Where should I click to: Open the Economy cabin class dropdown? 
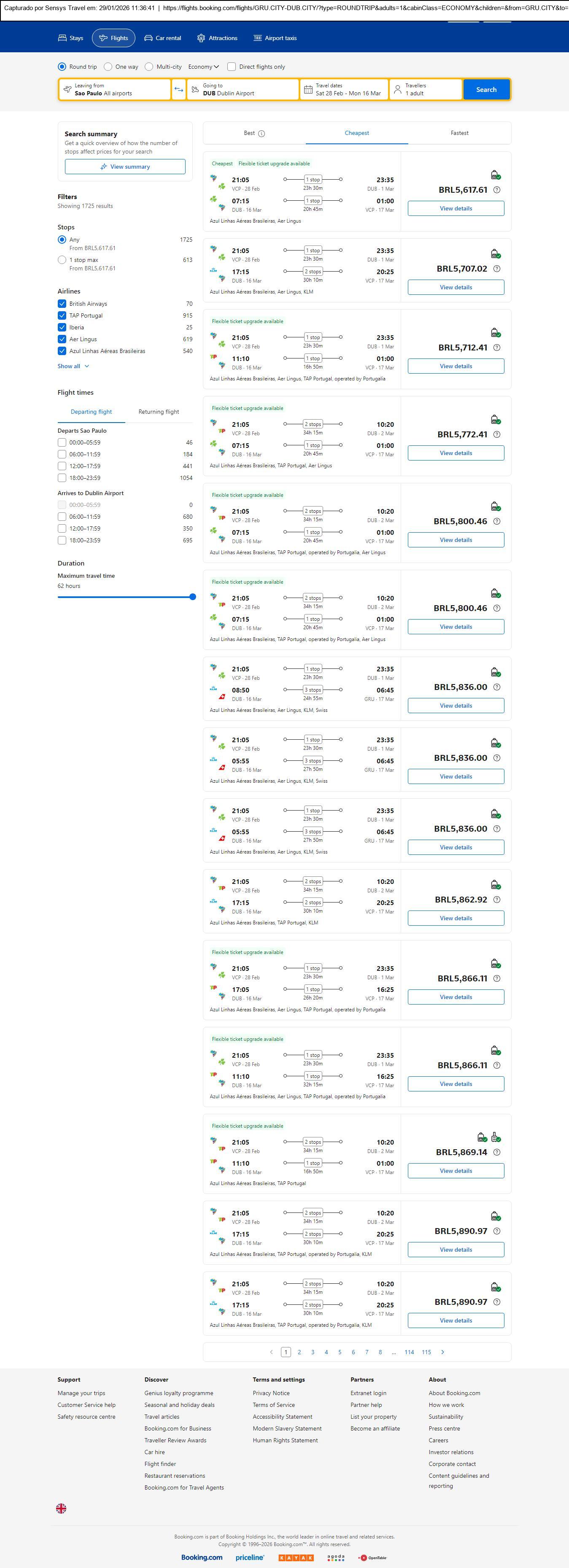point(203,67)
